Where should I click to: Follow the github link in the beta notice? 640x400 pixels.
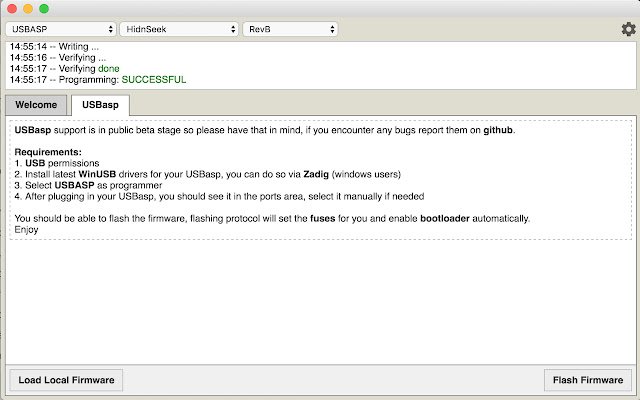coord(498,130)
